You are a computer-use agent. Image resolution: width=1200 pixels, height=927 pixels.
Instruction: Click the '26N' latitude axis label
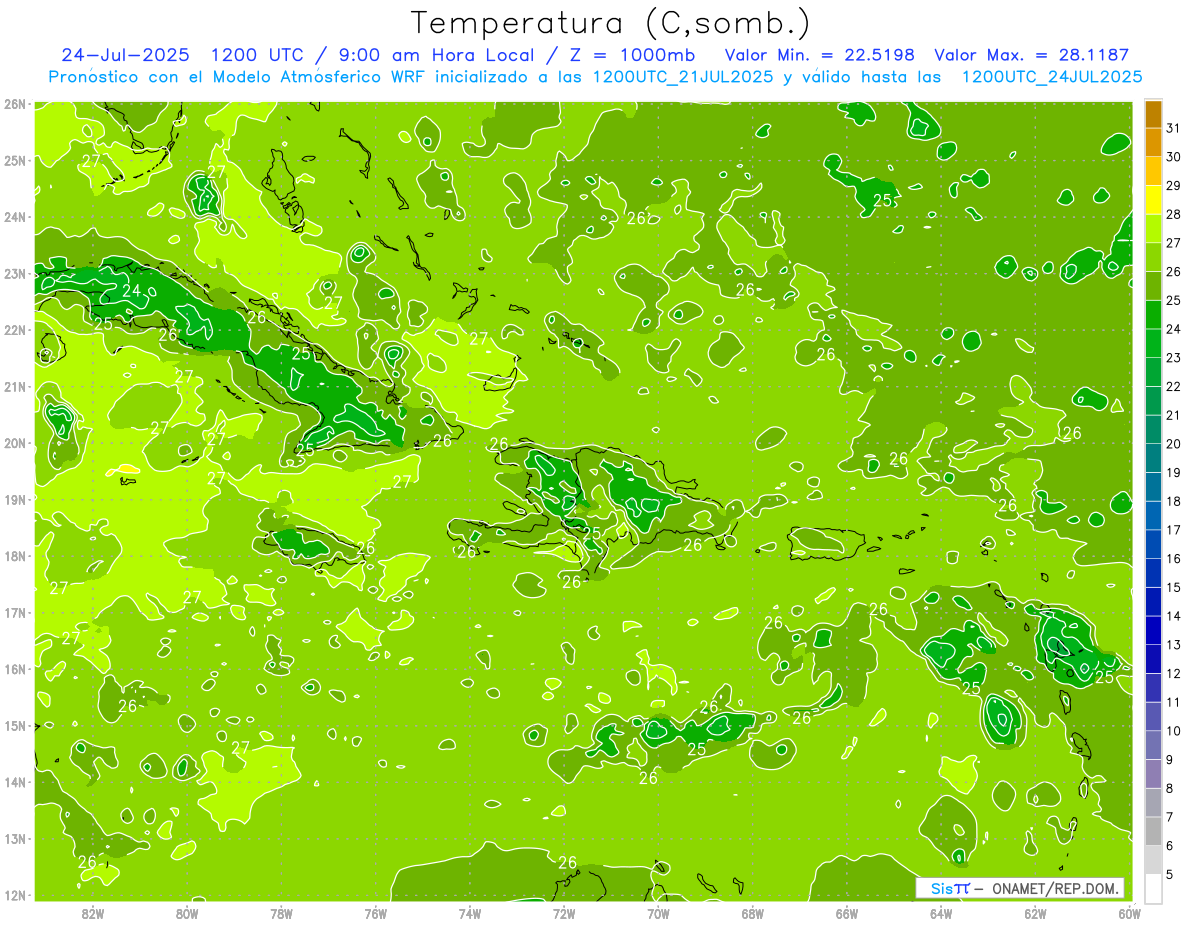pyautogui.click(x=15, y=104)
